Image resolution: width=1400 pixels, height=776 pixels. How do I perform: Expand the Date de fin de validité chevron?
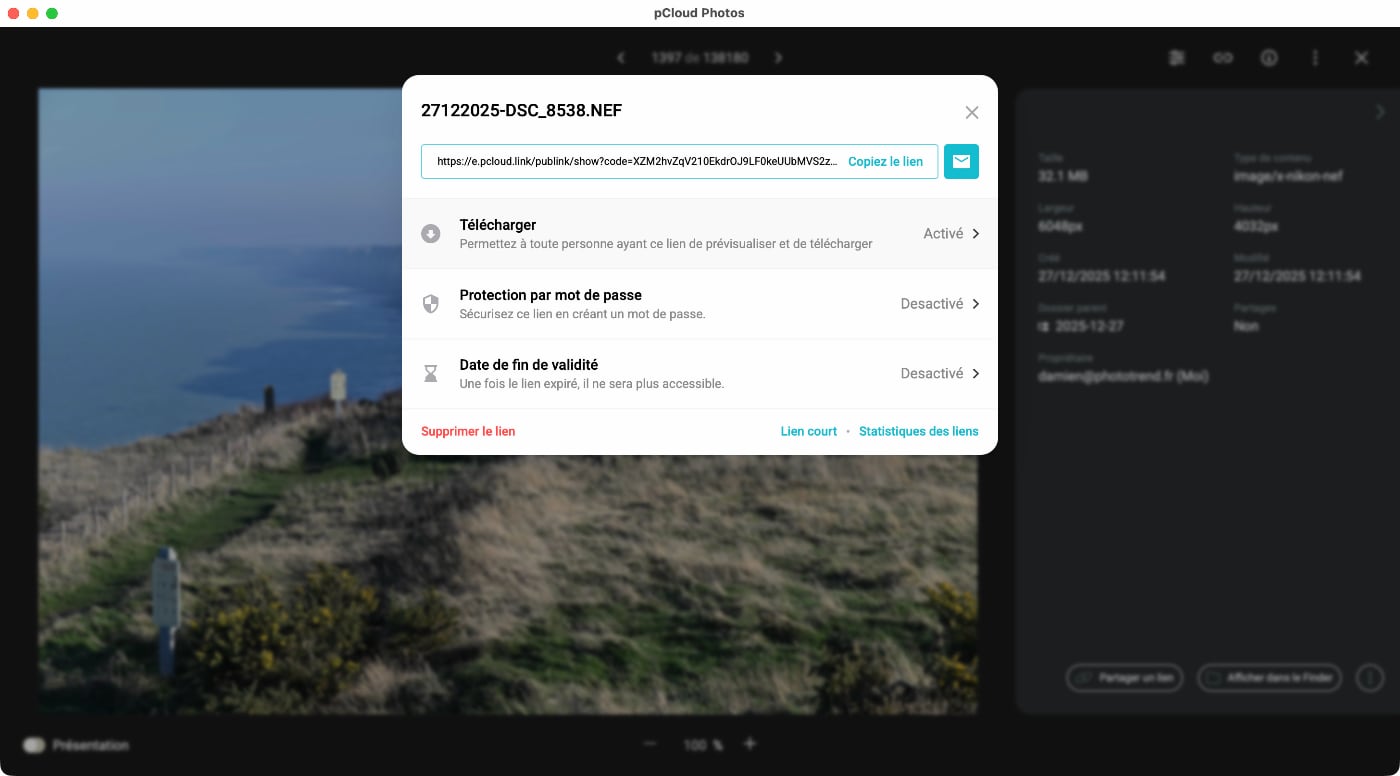(x=975, y=374)
